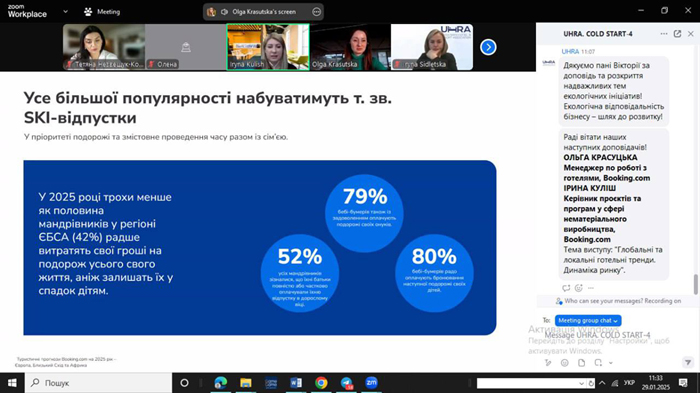Open the Zoom Workplace dropdown arrow
This screenshot has width=700, height=393.
[66, 12]
